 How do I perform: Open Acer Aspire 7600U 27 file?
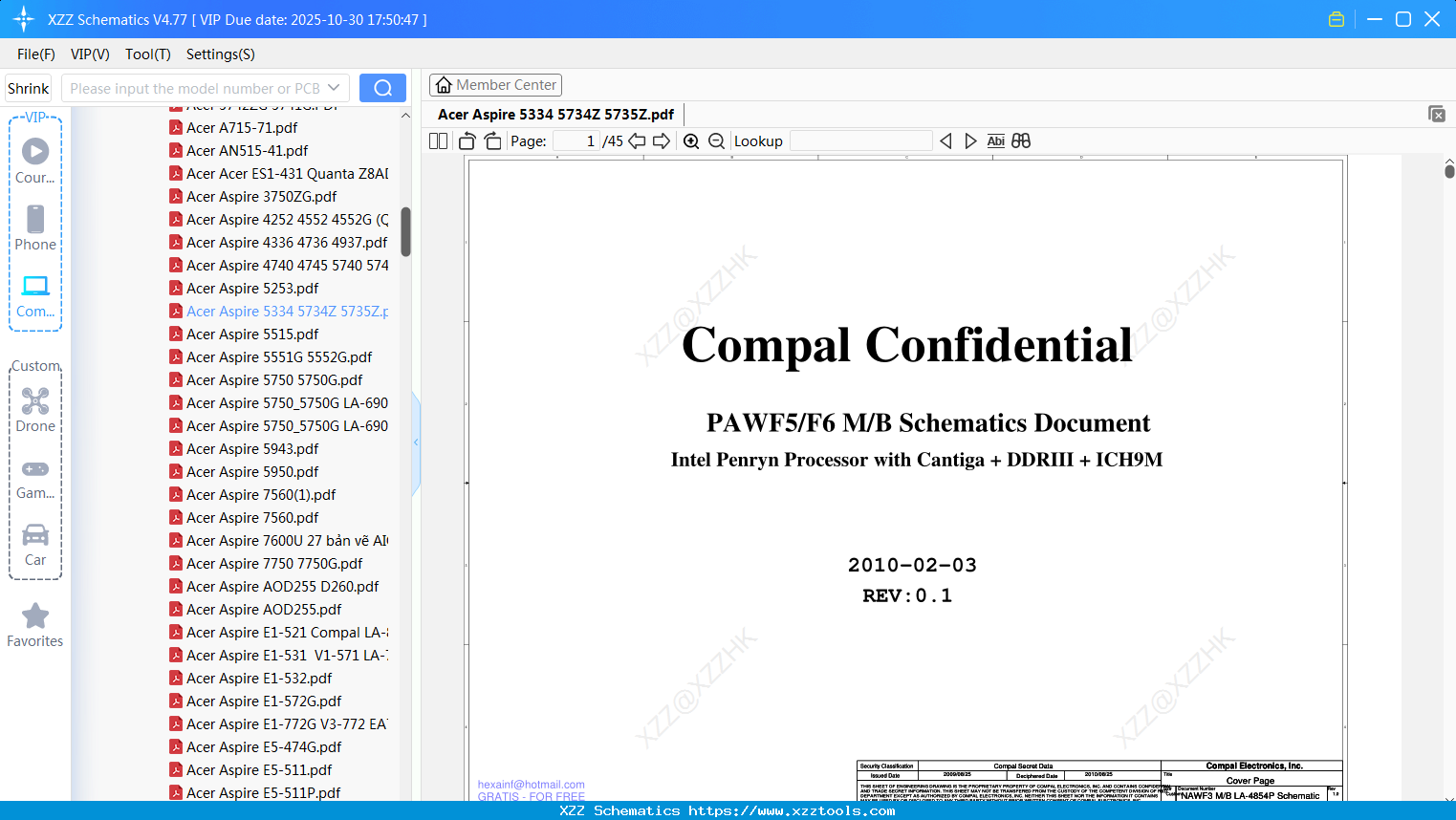point(279,540)
